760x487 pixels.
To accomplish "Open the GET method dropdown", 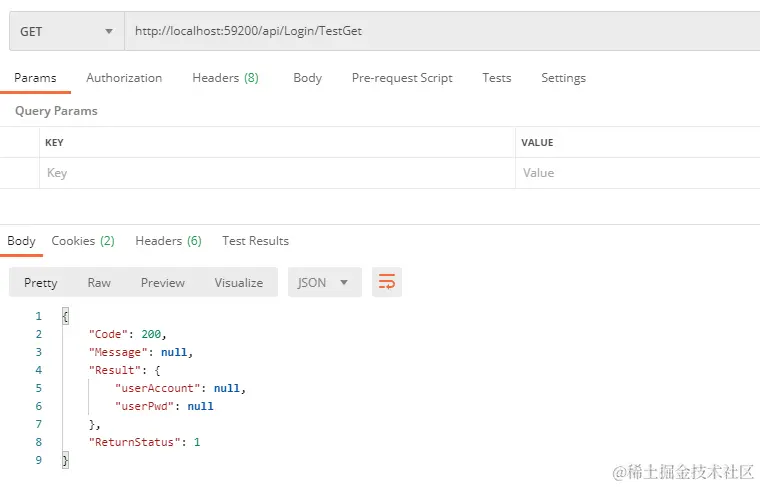I will (x=66, y=31).
